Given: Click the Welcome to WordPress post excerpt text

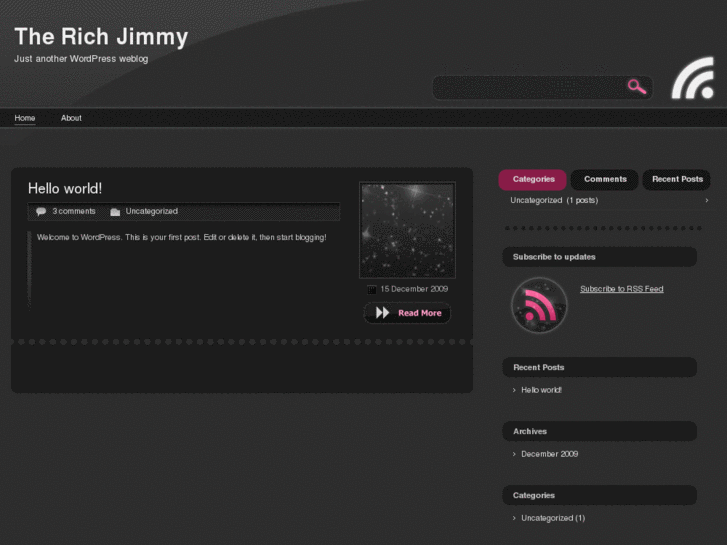Looking at the screenshot, I should pos(182,237).
